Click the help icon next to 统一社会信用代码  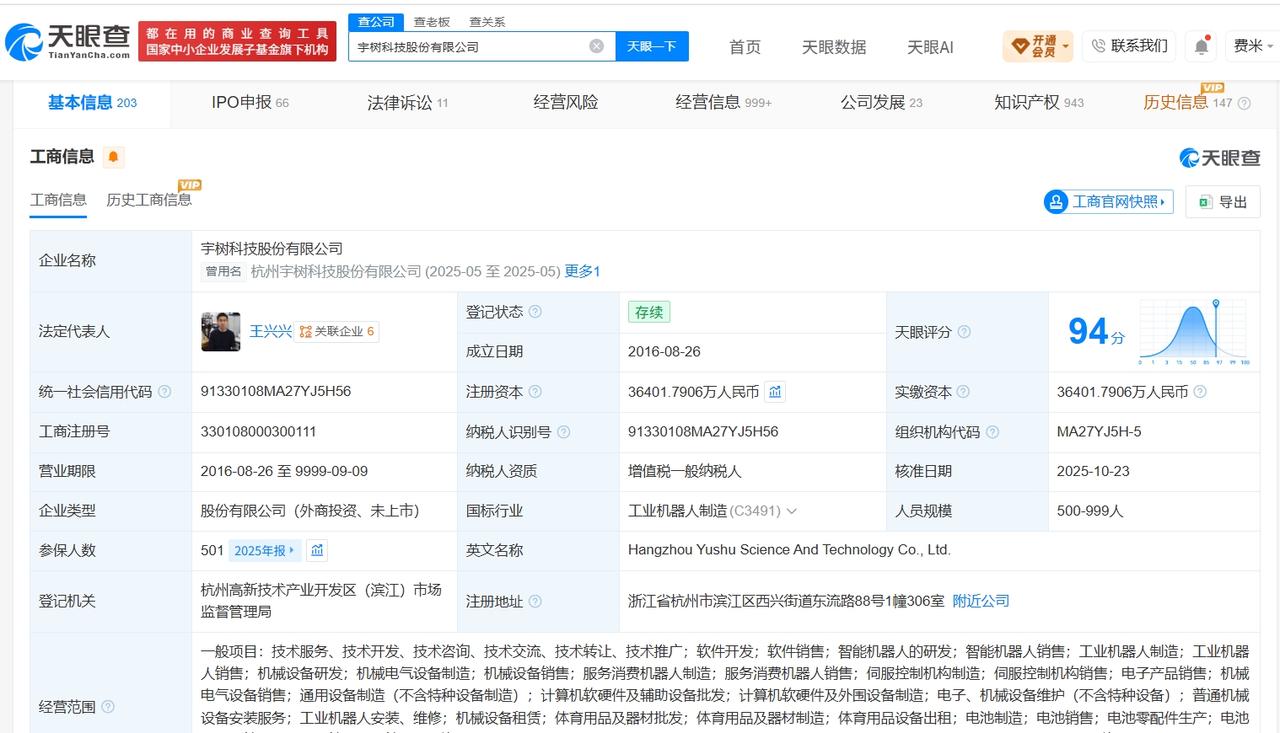[164, 392]
